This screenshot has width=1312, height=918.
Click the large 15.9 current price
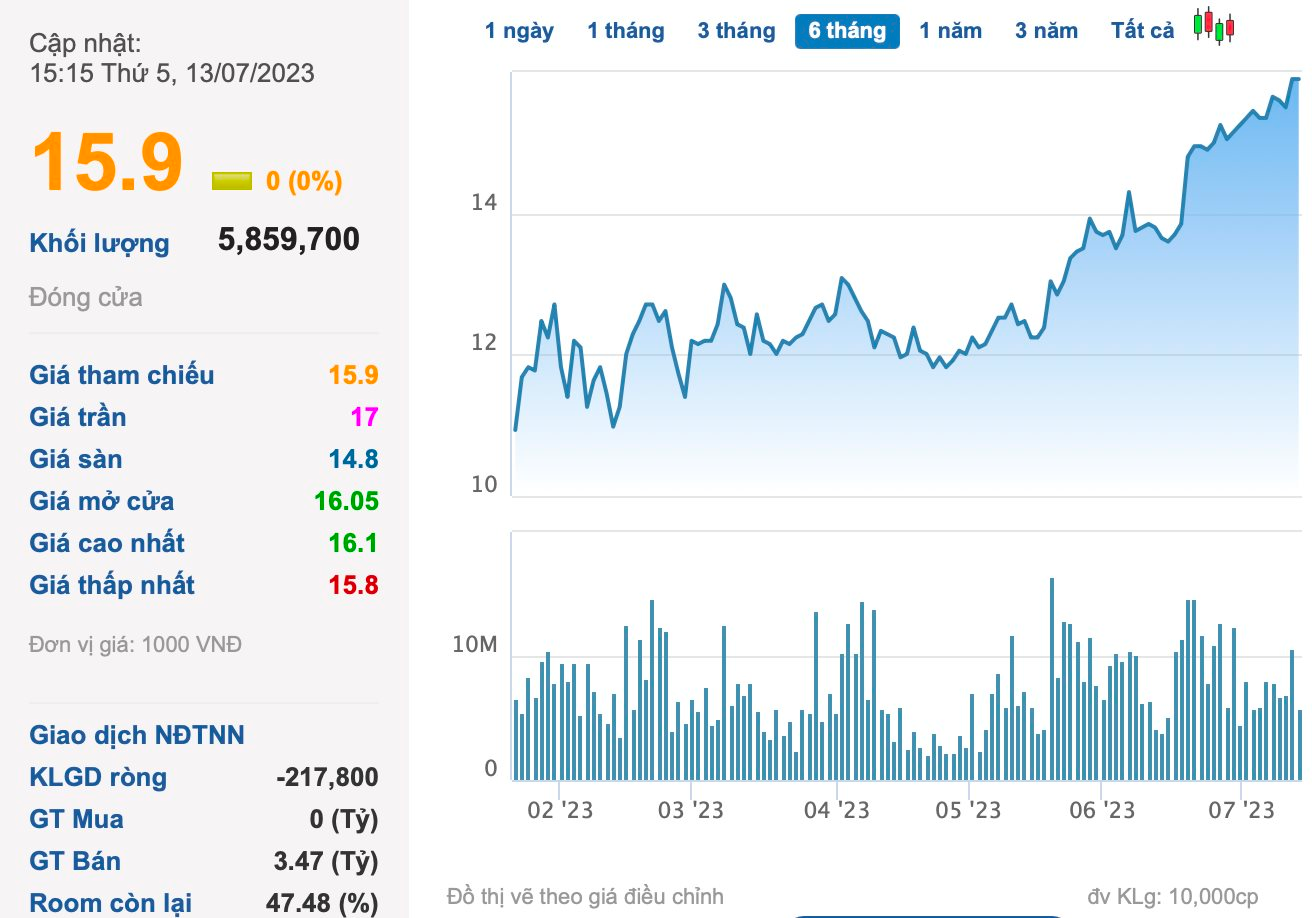coord(108,163)
